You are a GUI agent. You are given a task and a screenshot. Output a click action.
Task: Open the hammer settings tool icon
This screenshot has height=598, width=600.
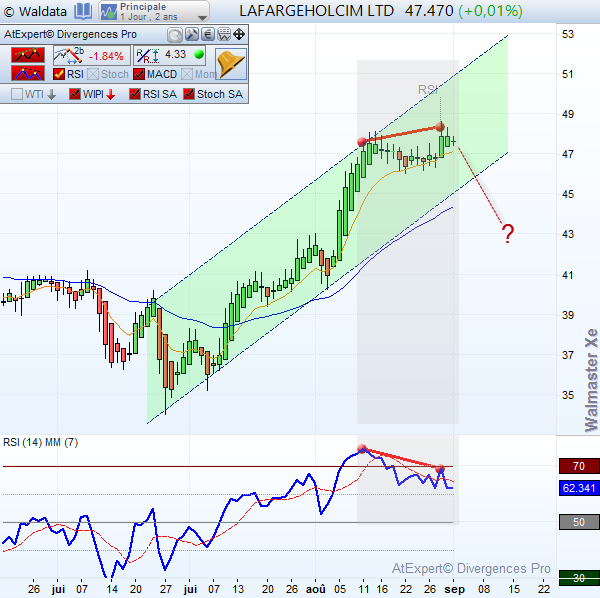pos(192,34)
